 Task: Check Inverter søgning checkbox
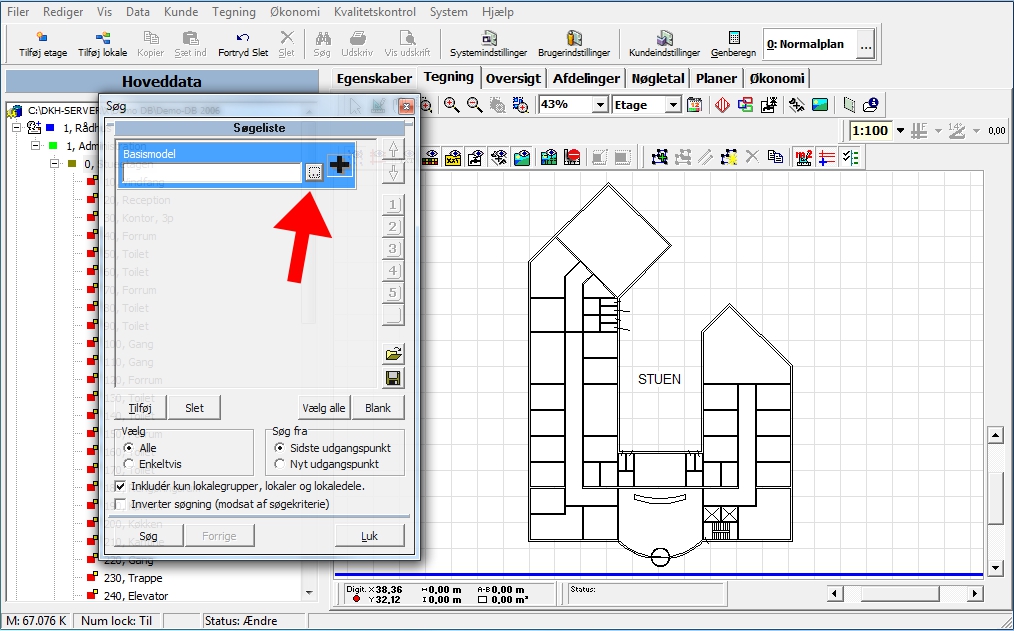click(x=120, y=504)
